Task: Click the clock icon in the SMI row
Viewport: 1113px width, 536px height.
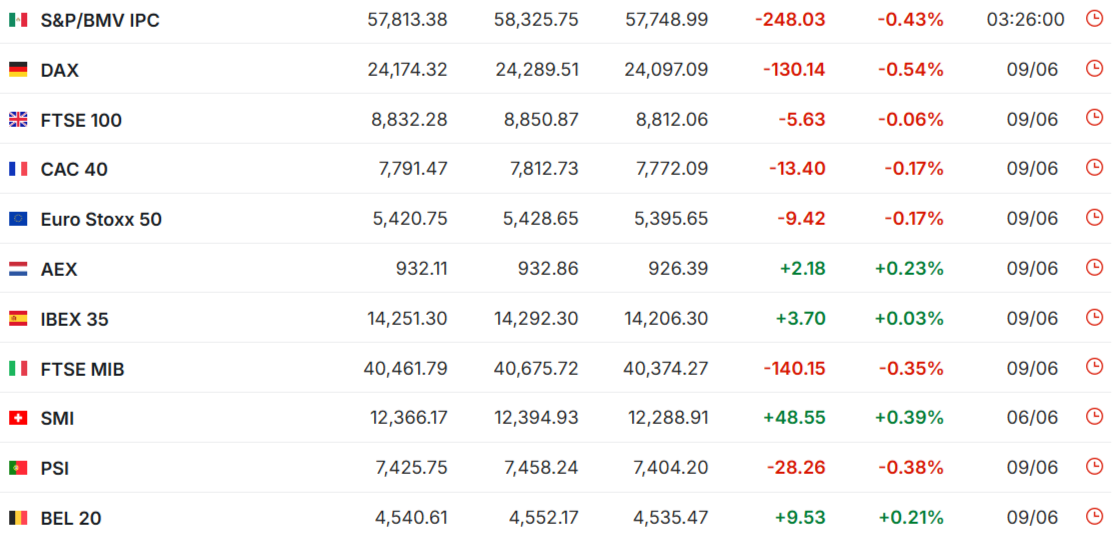Action: pos(1095,417)
